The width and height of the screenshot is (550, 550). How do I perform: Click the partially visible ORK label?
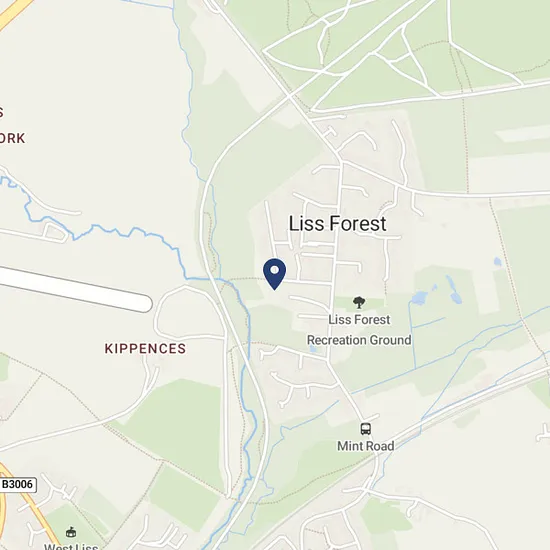(12, 138)
